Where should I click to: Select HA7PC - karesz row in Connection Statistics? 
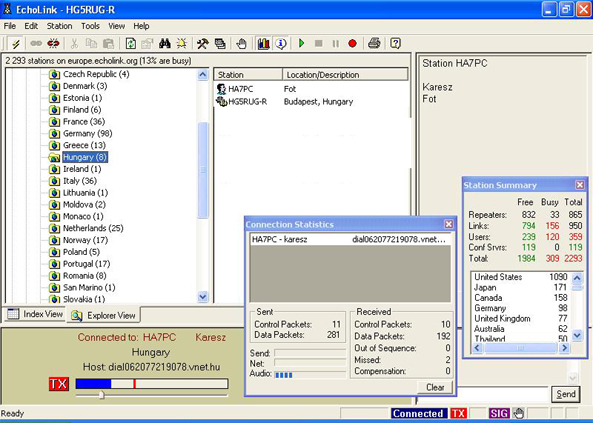350,239
